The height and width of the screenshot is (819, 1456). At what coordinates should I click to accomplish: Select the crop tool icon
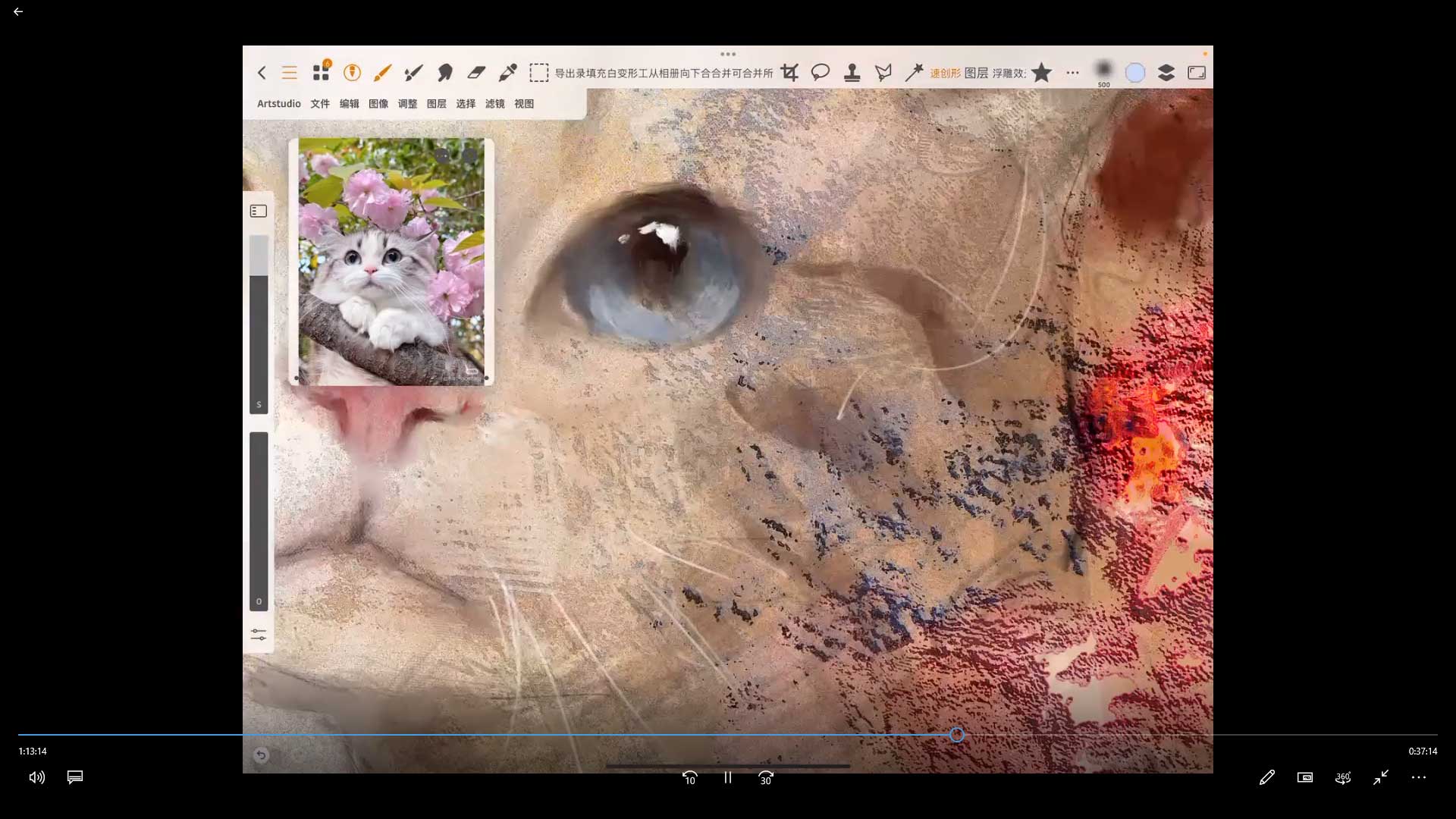789,73
